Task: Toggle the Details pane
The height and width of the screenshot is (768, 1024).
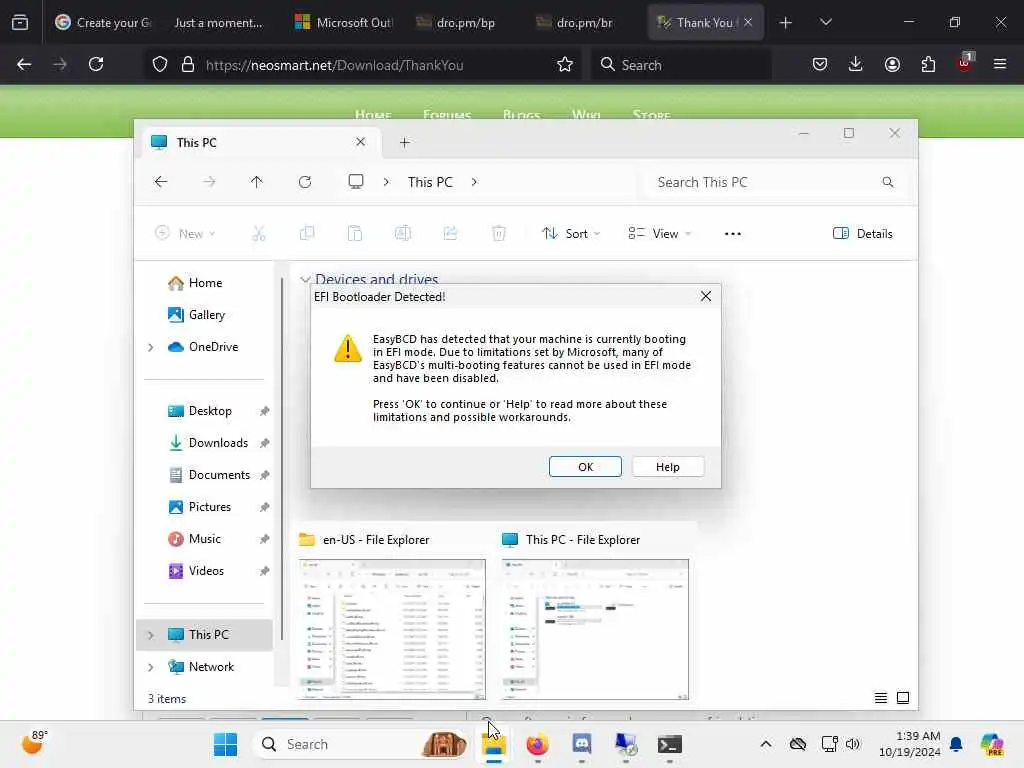Action: tap(863, 234)
